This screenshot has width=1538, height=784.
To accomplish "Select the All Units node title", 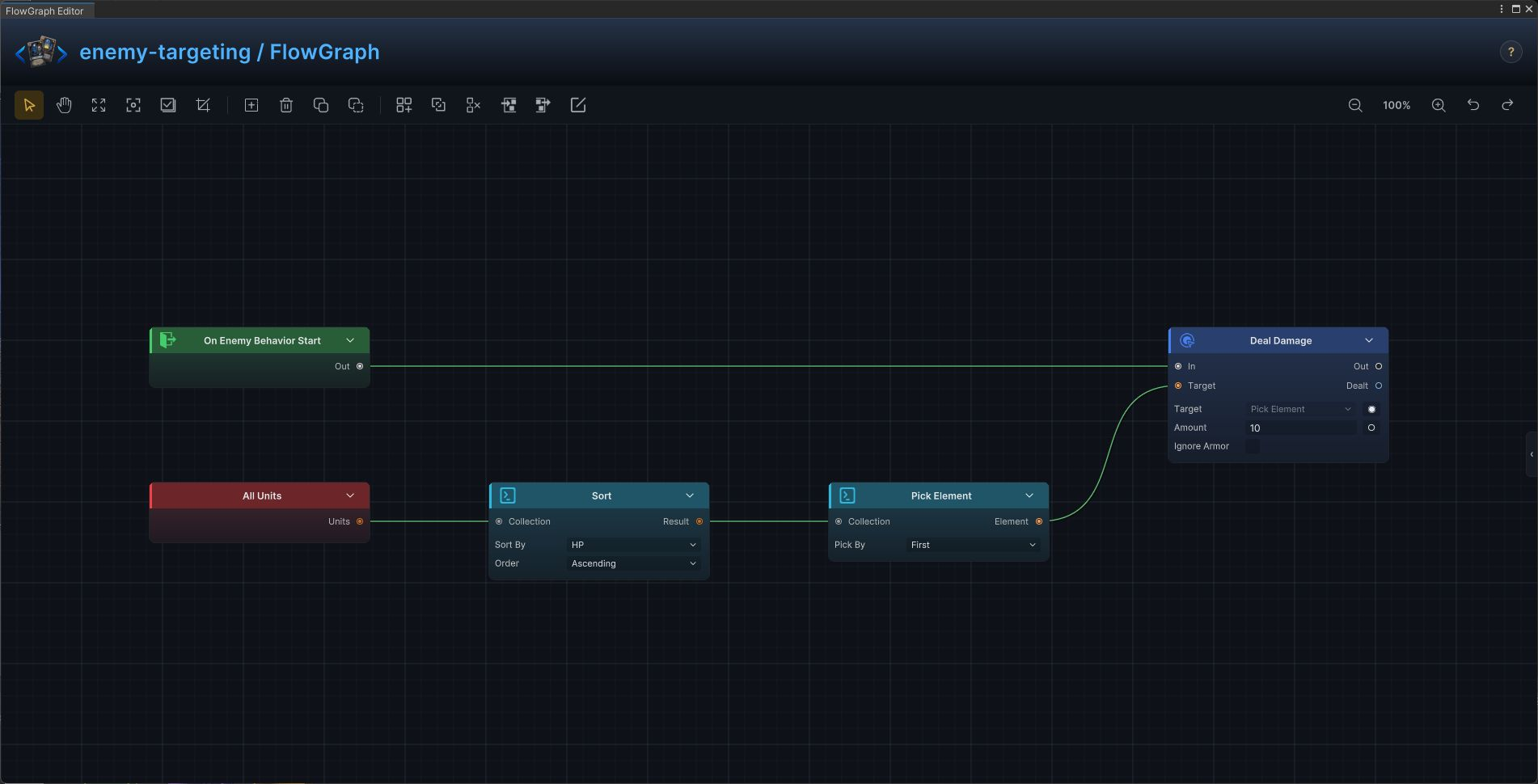I will pos(262,495).
